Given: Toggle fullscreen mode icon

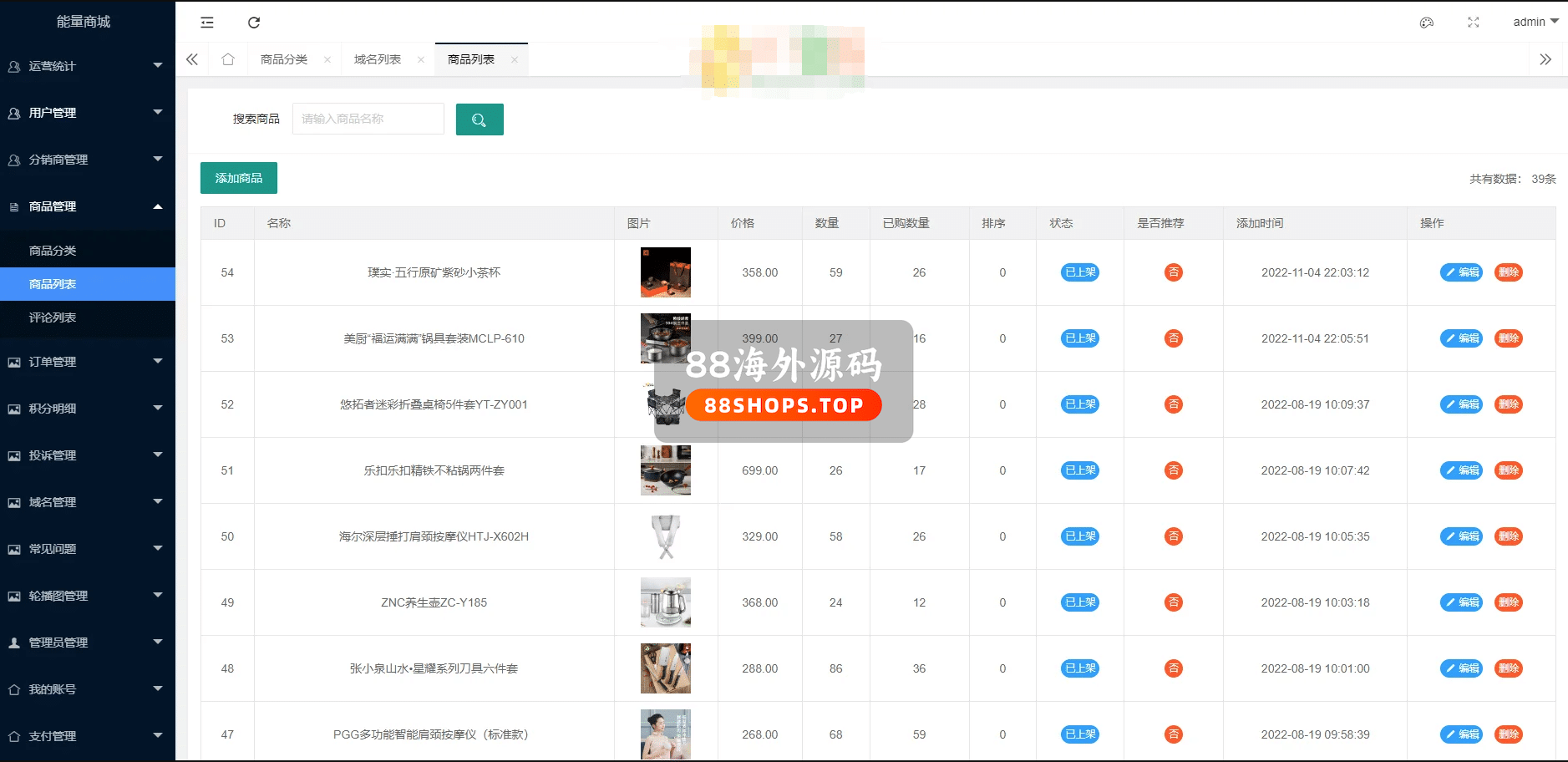Looking at the screenshot, I should tap(1474, 23).
